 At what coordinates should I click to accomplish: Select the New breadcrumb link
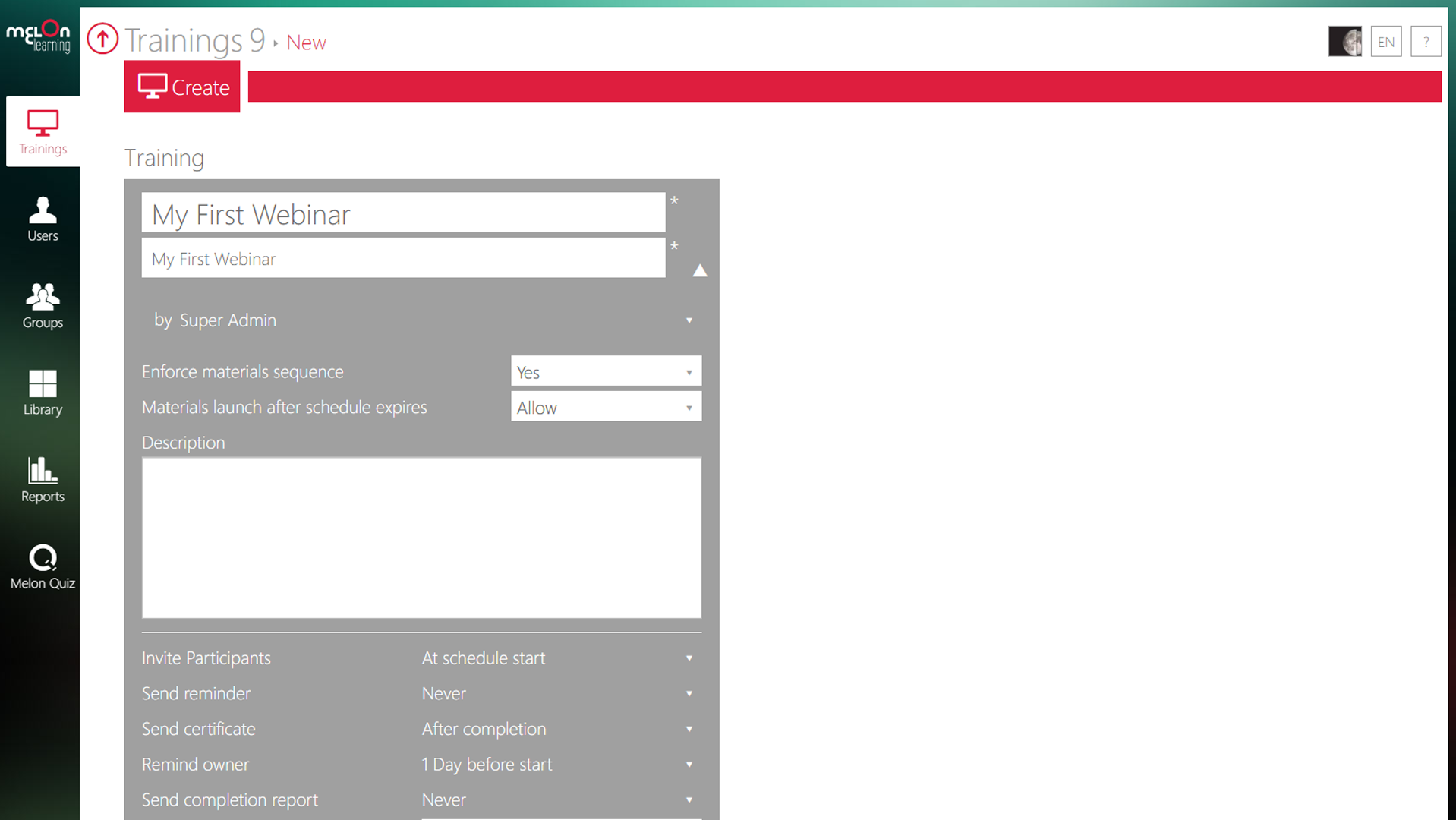(x=306, y=43)
